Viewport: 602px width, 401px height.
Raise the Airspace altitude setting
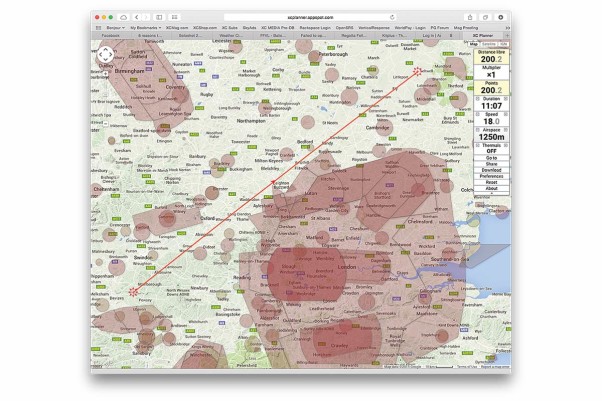point(506,130)
